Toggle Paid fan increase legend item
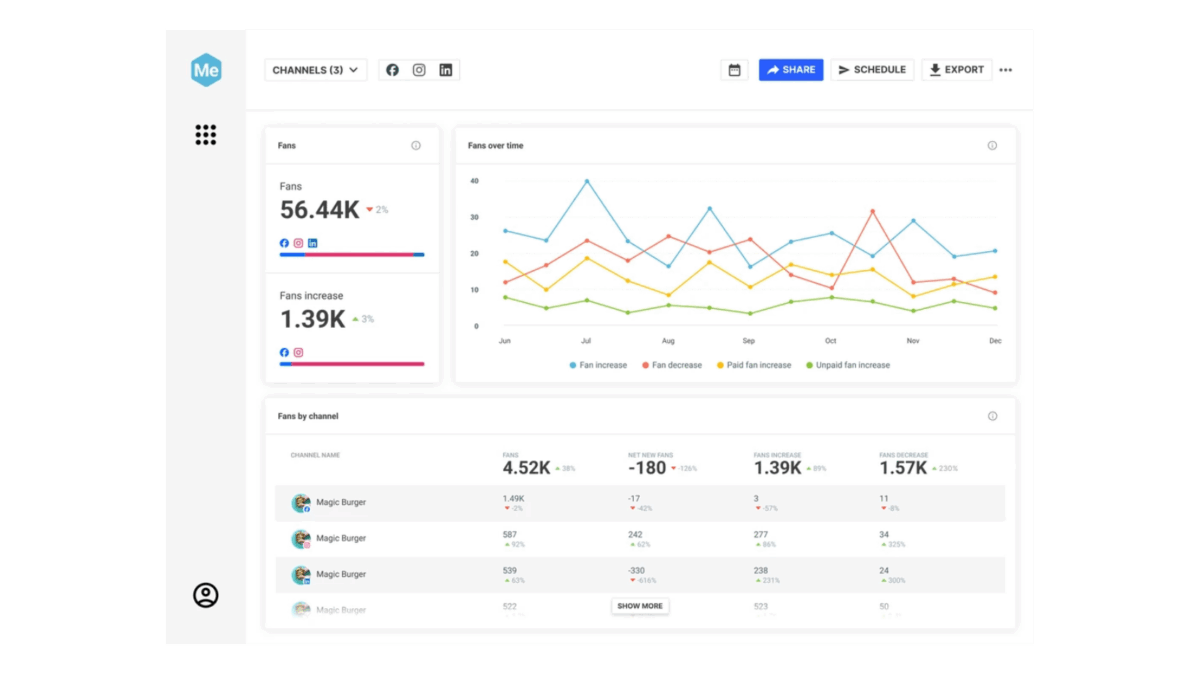This screenshot has width=1200, height=675. coord(754,365)
